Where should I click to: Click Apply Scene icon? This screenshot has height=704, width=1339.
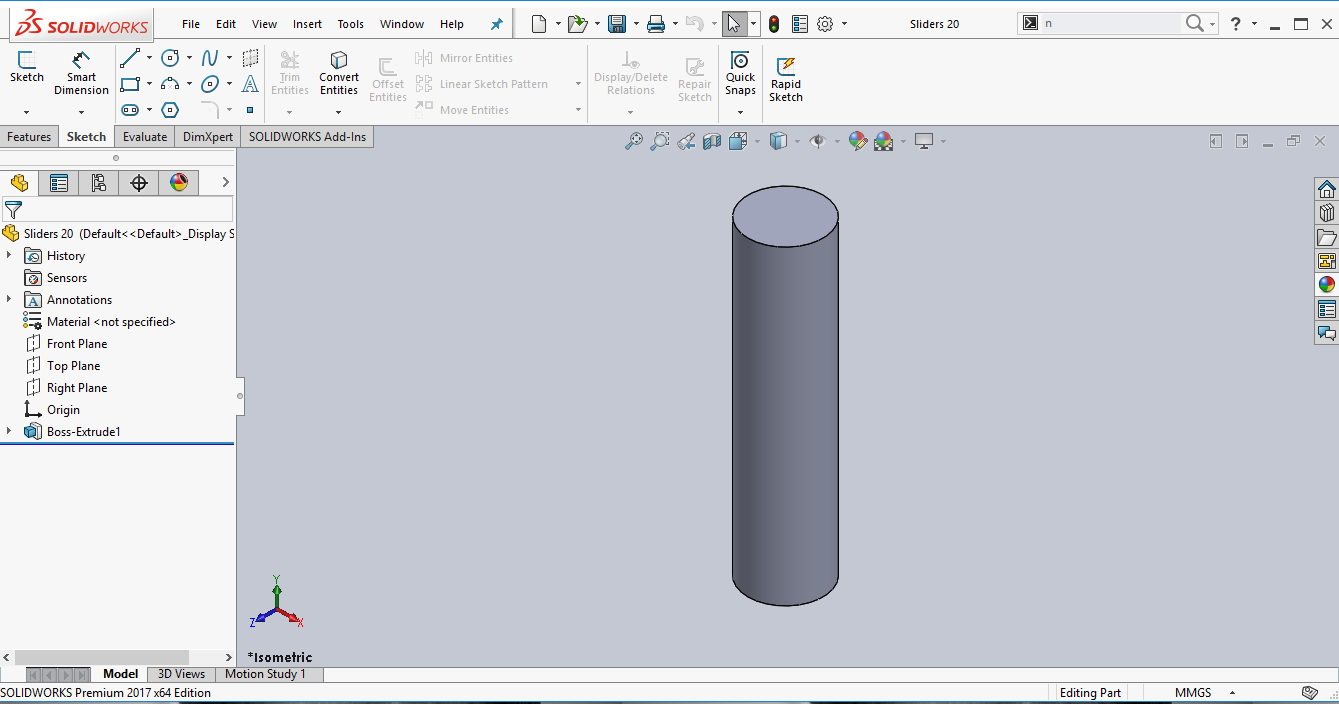884,141
